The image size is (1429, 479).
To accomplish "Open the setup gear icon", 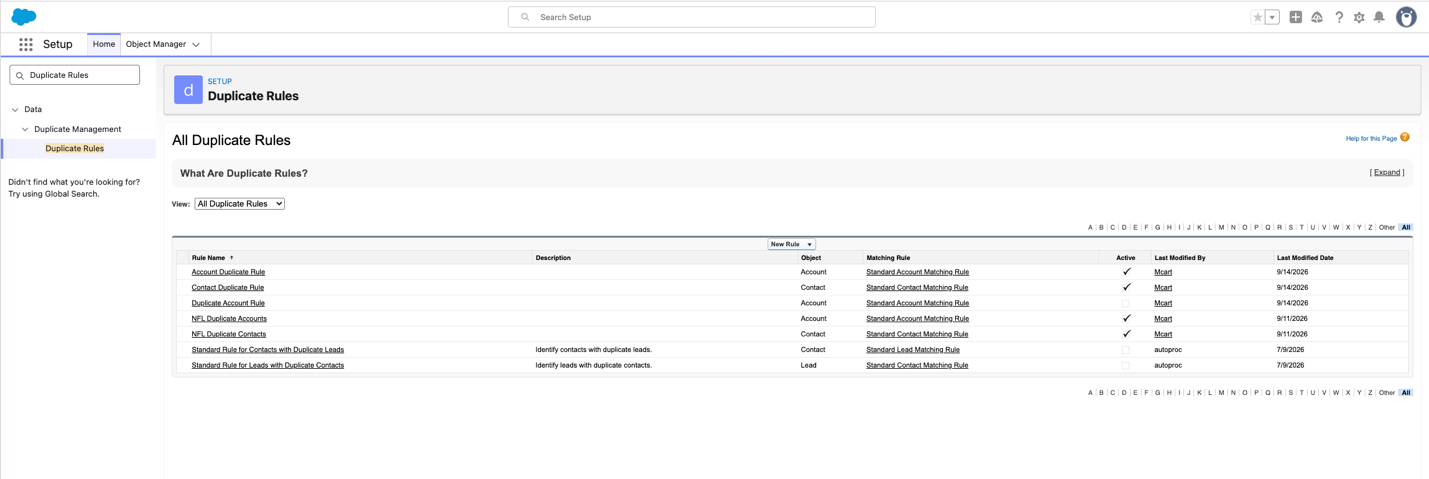I will coord(1359,17).
